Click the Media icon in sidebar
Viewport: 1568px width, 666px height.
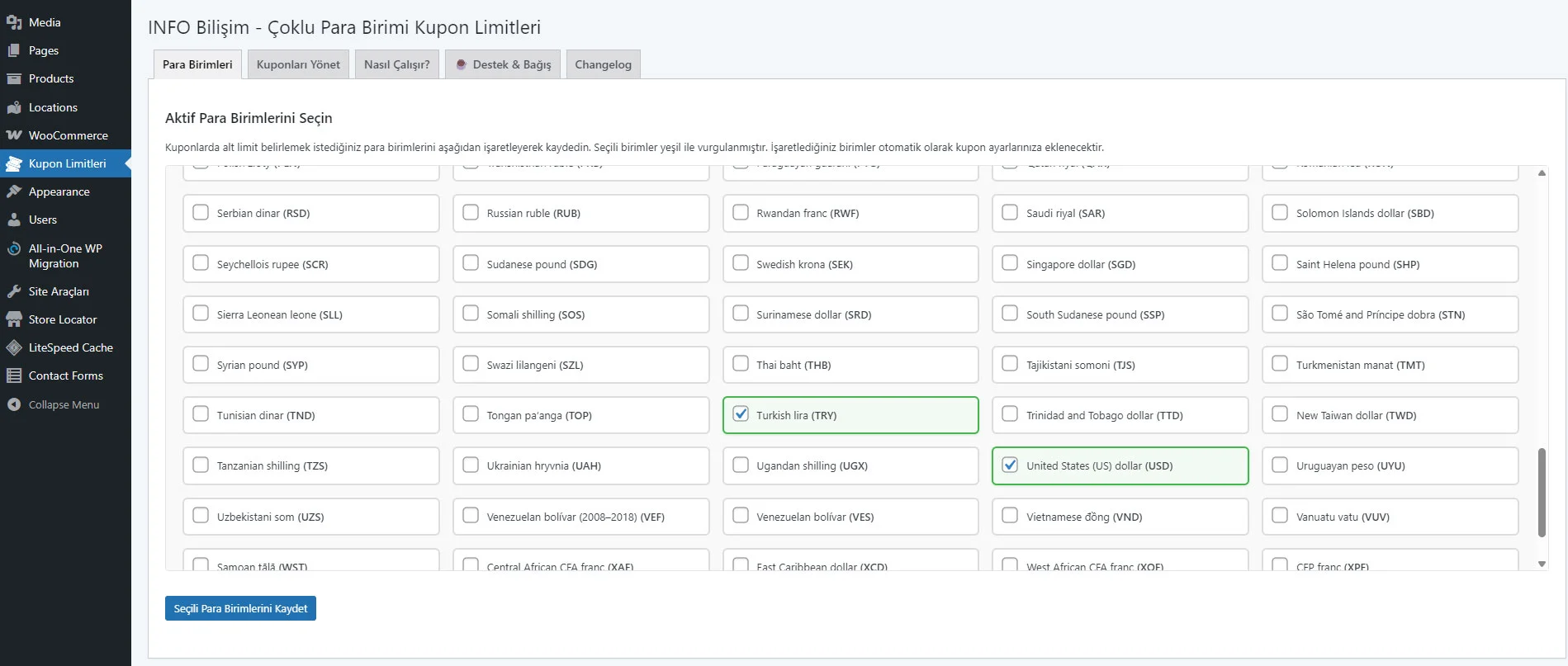[x=14, y=22]
